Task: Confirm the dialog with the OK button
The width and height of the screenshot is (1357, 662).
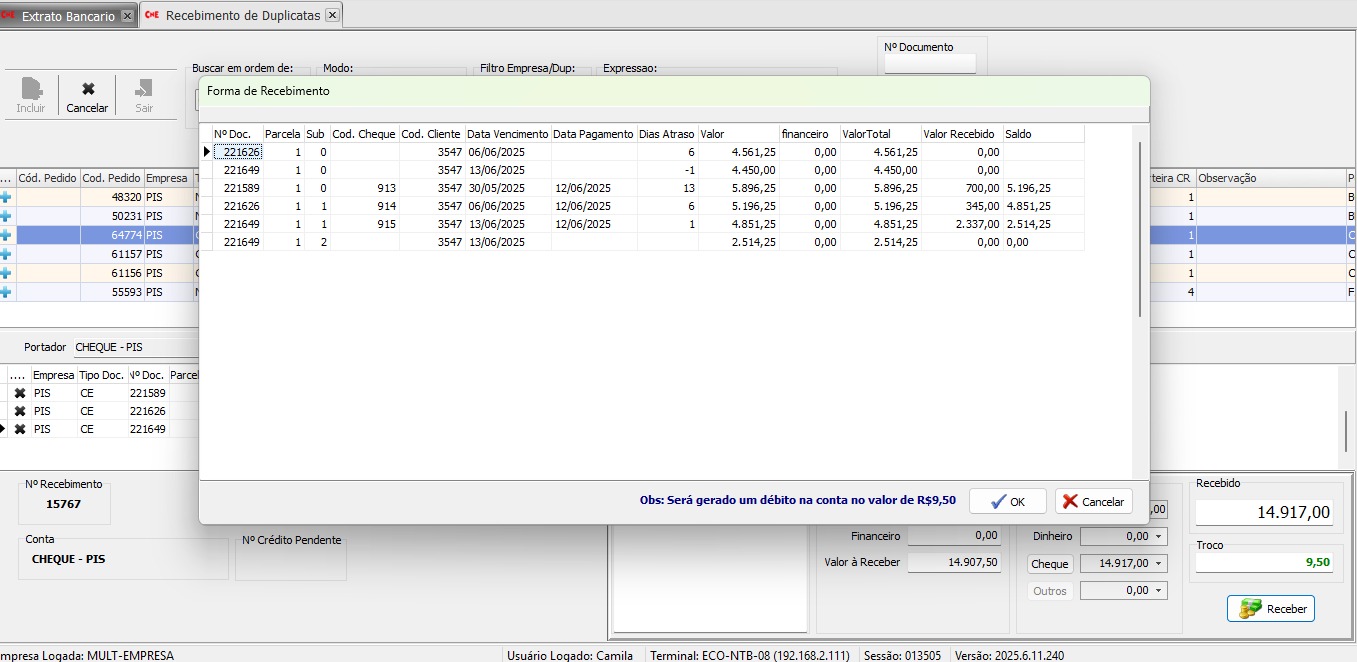Action: (1007, 501)
